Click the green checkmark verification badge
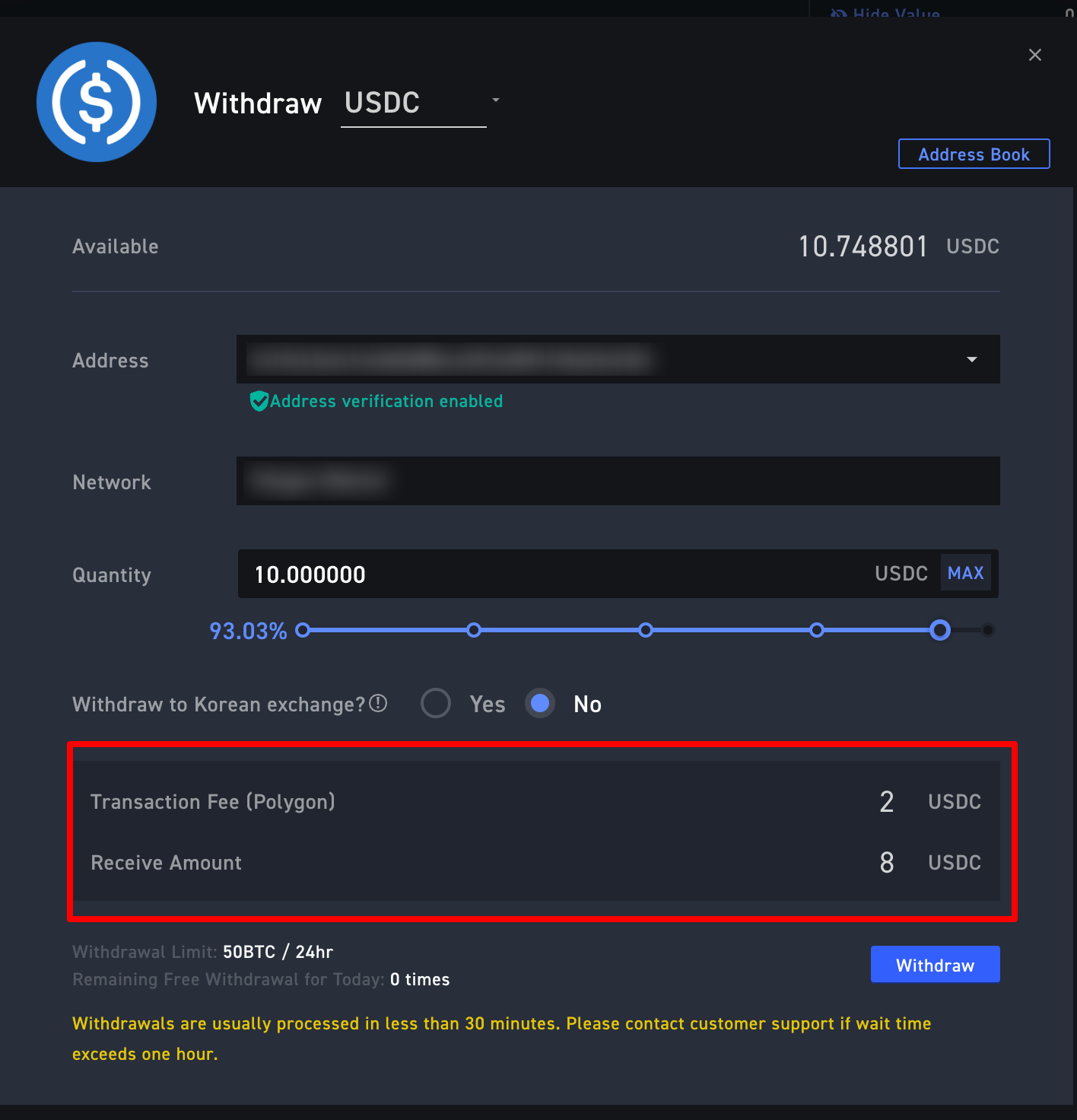The height and width of the screenshot is (1120, 1077). pos(259,401)
